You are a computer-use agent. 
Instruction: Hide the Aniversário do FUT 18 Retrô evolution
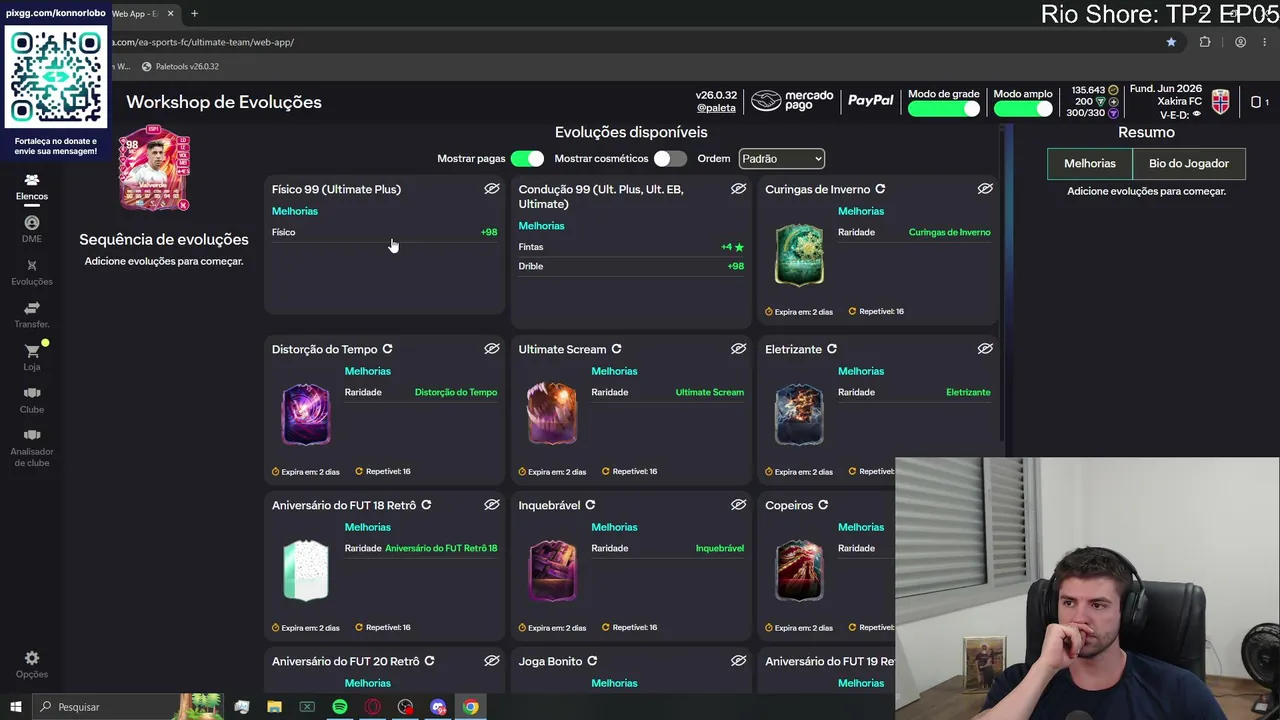click(x=492, y=505)
